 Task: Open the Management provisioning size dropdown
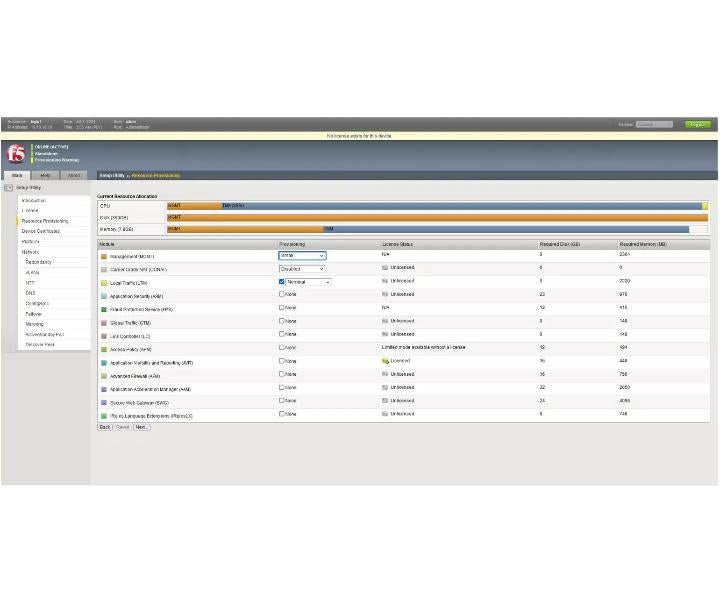tap(302, 255)
